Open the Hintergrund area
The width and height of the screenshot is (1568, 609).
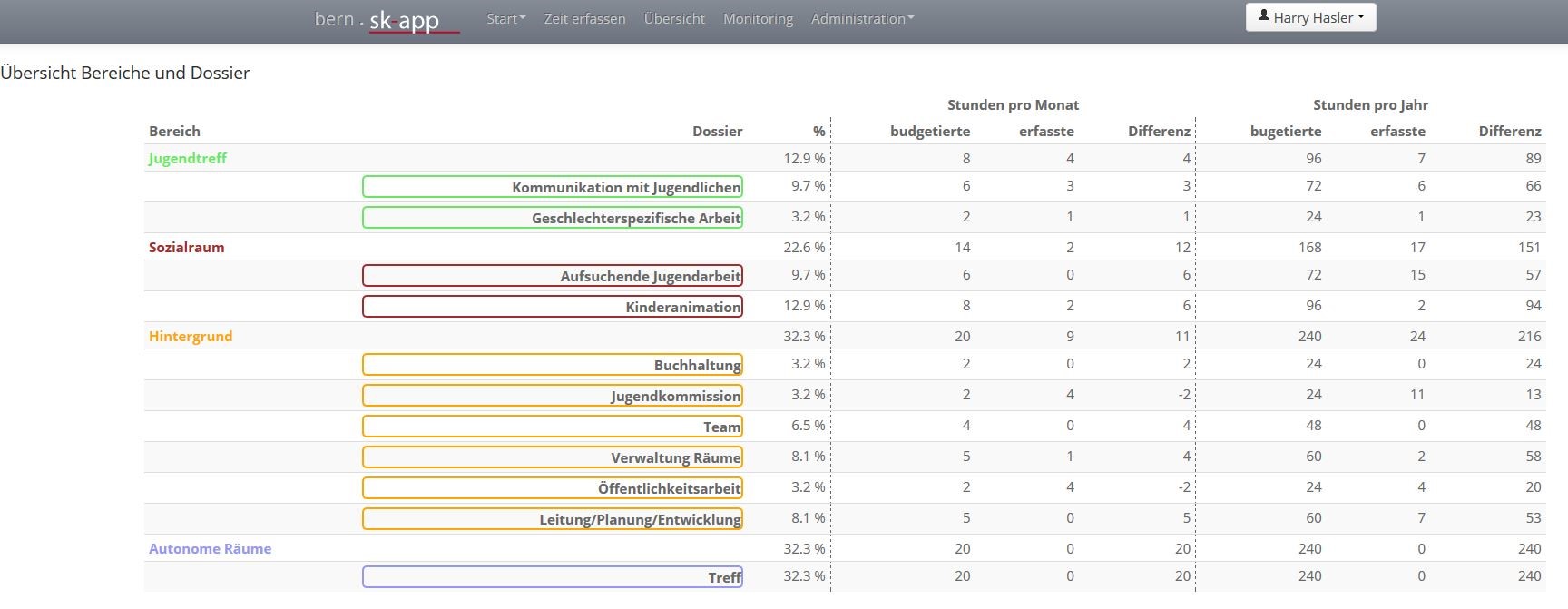pyautogui.click(x=191, y=337)
